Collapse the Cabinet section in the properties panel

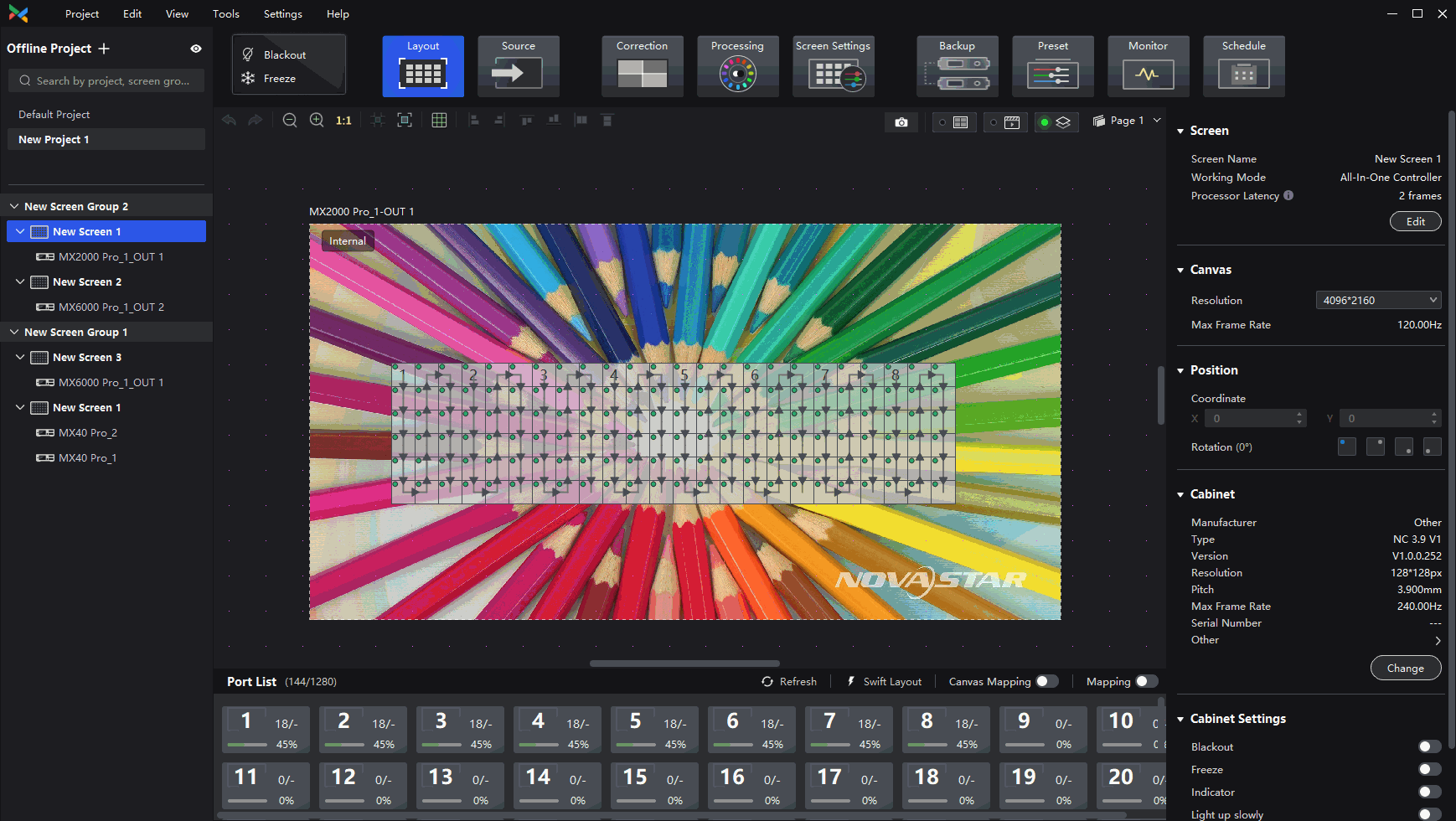[1180, 494]
